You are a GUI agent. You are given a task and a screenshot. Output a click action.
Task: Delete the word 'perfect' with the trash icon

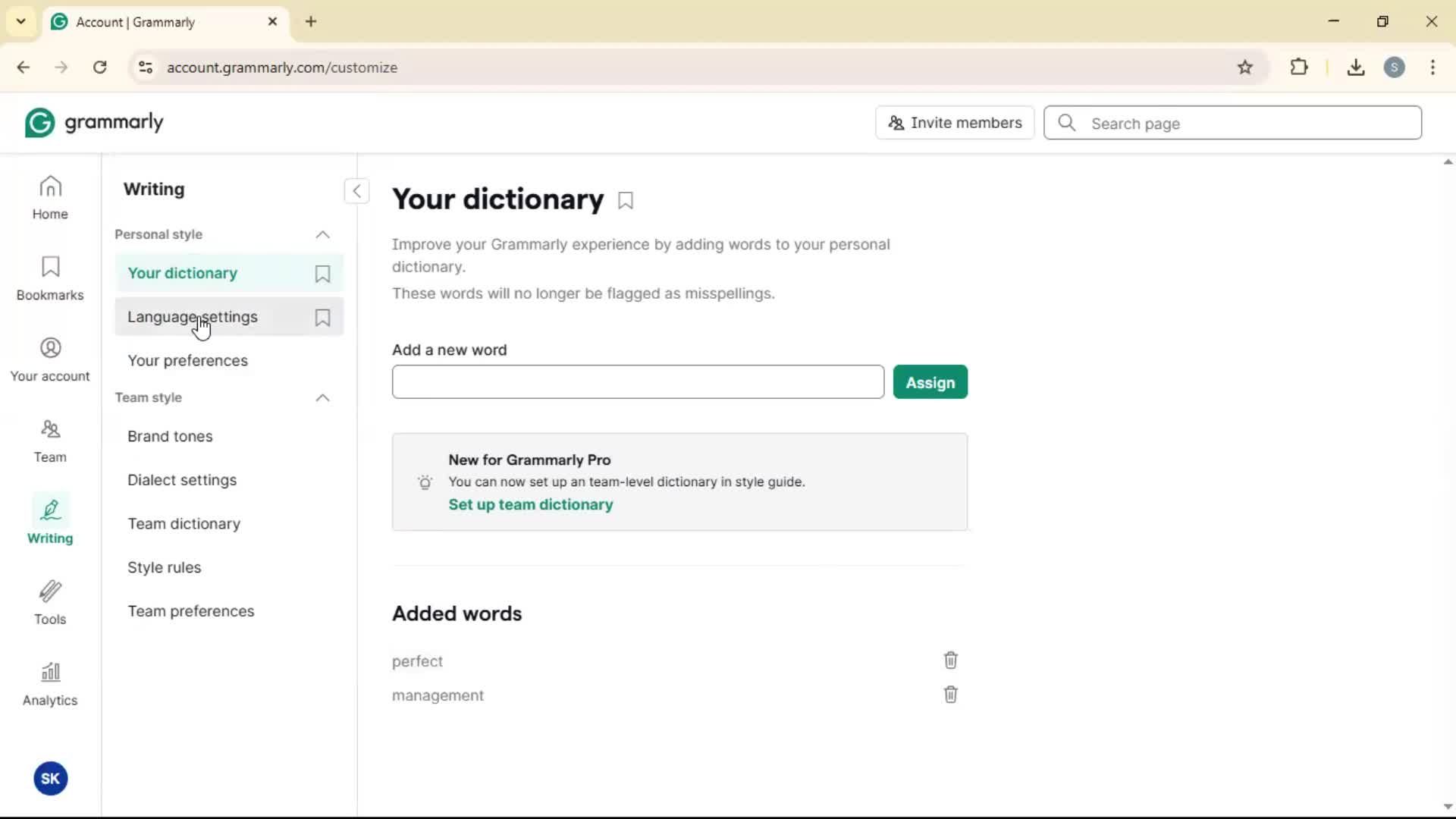[x=950, y=661]
